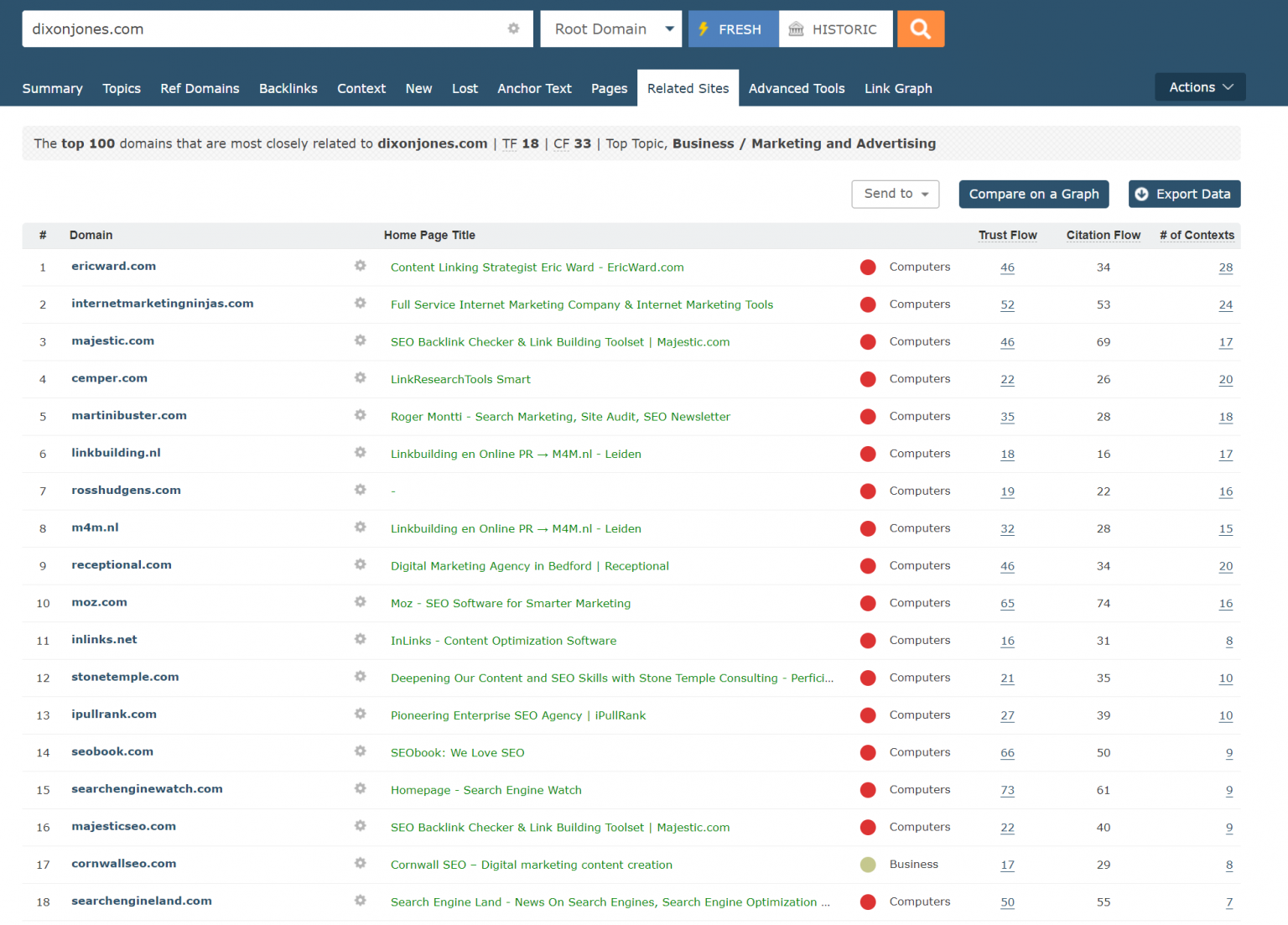Open search settings gear in the search field
The image size is (1288, 925).
click(x=513, y=29)
